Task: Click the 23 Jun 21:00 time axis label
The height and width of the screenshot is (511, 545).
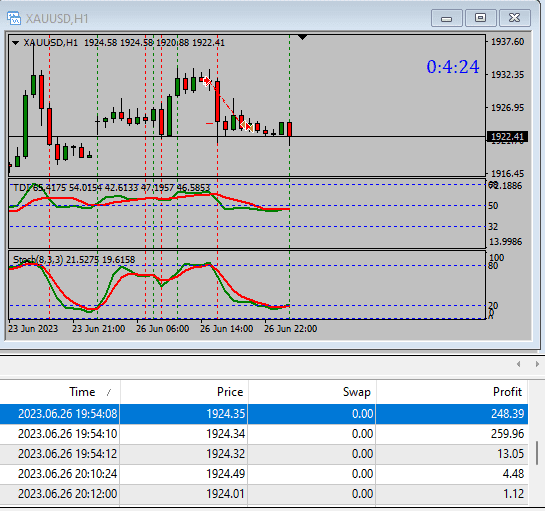Action: [98, 329]
